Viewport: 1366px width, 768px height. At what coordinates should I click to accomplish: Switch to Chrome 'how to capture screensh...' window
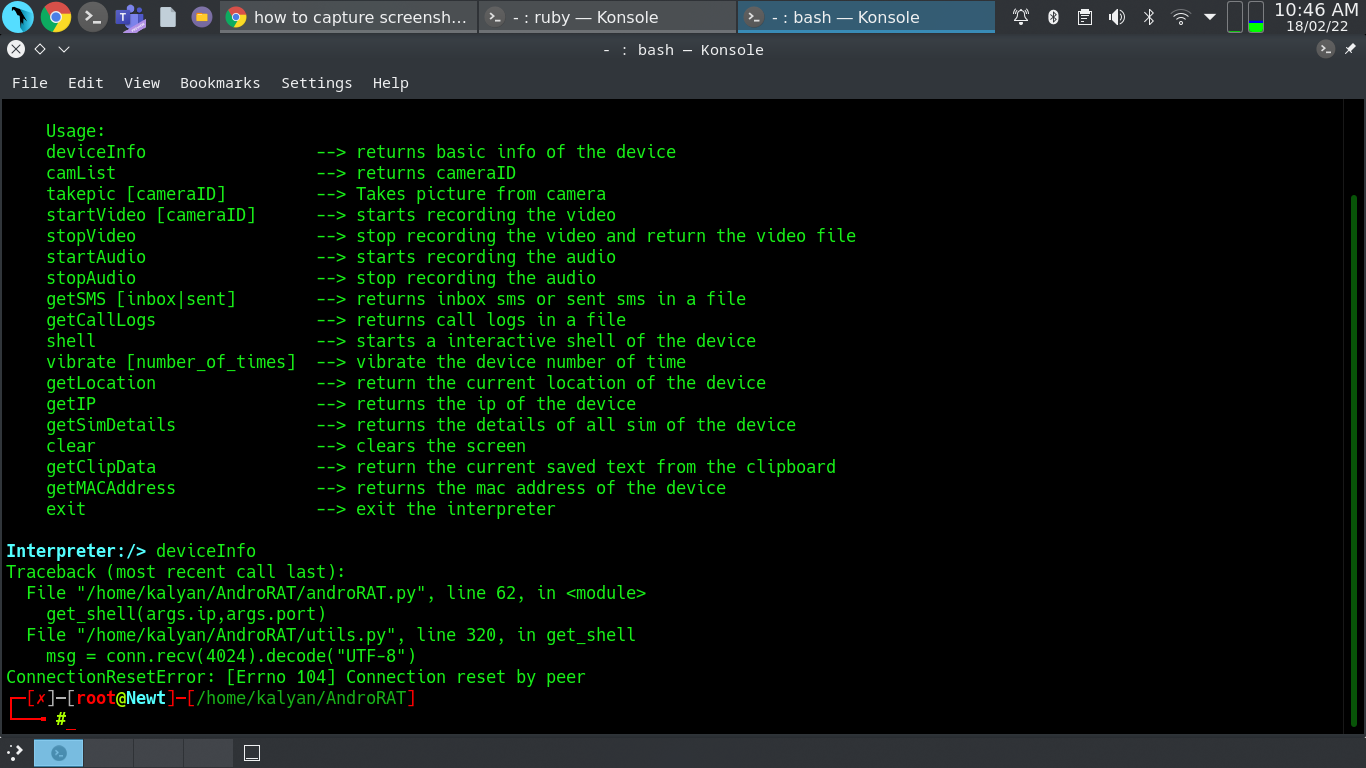348,17
